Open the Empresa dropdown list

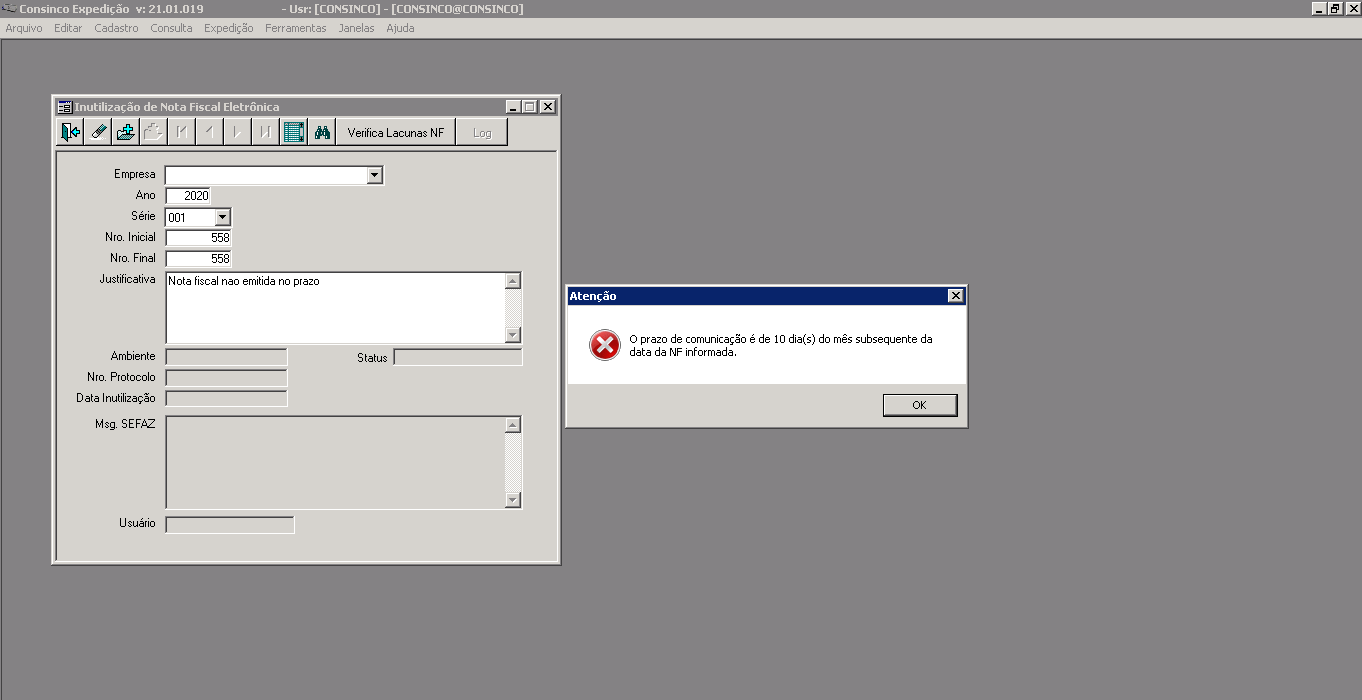(375, 175)
